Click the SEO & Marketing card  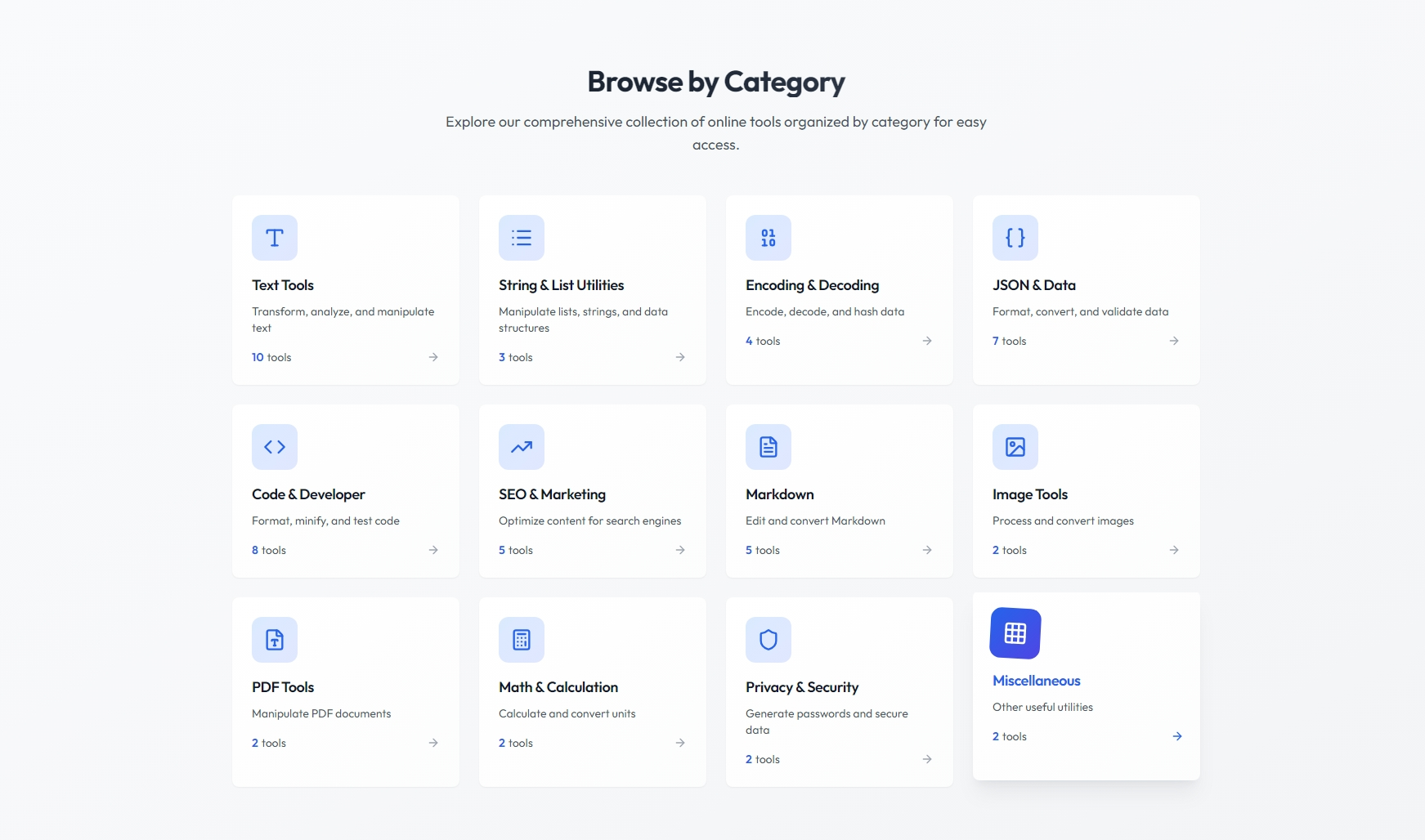(x=592, y=490)
